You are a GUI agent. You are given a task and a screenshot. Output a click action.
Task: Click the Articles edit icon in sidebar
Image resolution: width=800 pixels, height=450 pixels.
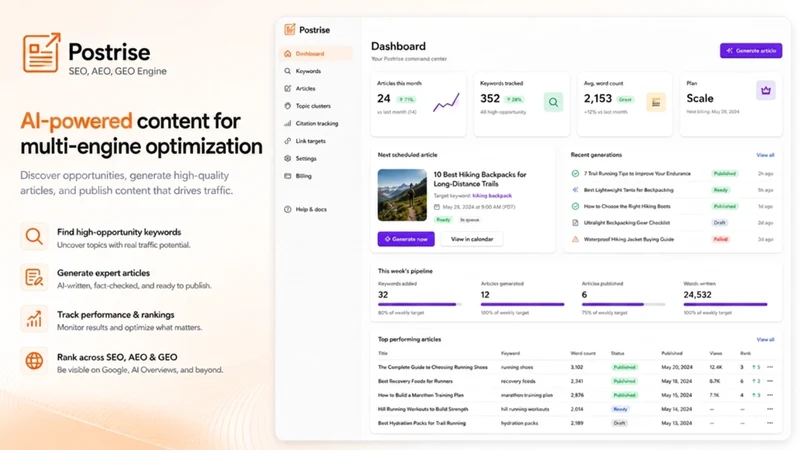coord(288,88)
